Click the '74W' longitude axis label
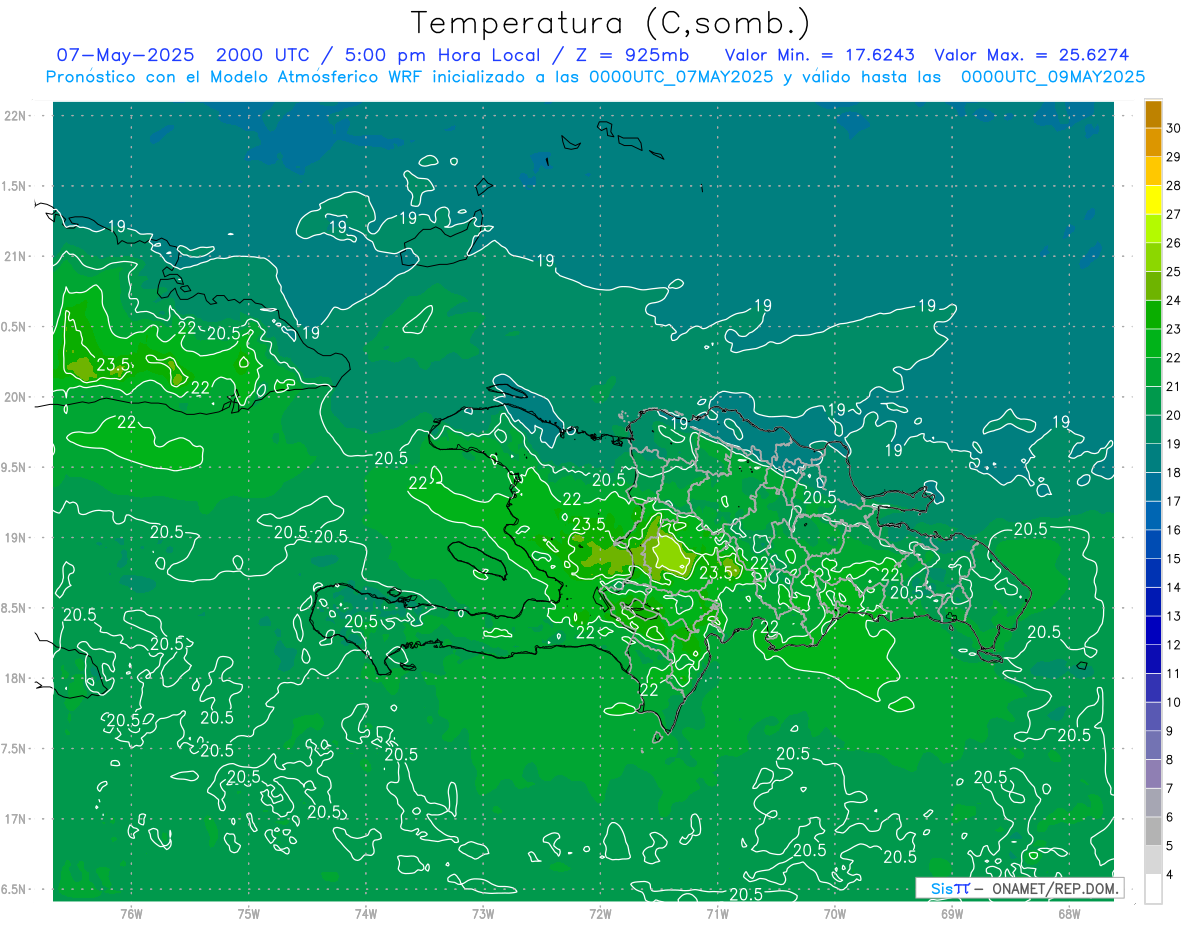The height and width of the screenshot is (927, 1200). (x=366, y=913)
